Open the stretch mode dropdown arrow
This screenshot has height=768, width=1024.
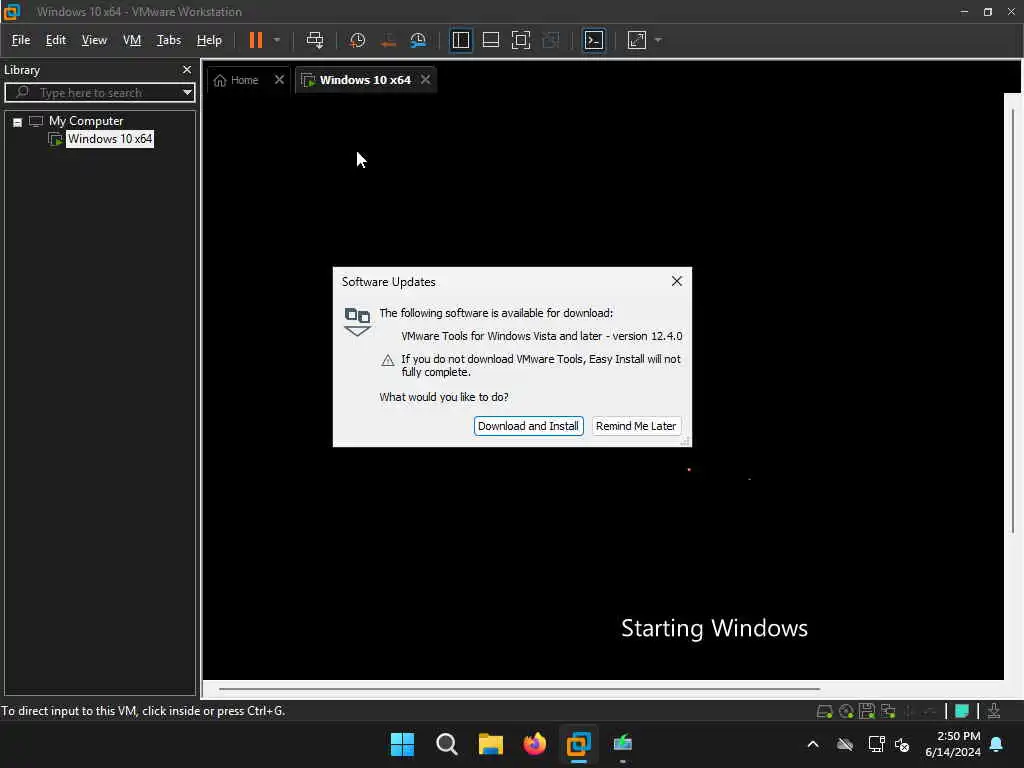coord(658,40)
